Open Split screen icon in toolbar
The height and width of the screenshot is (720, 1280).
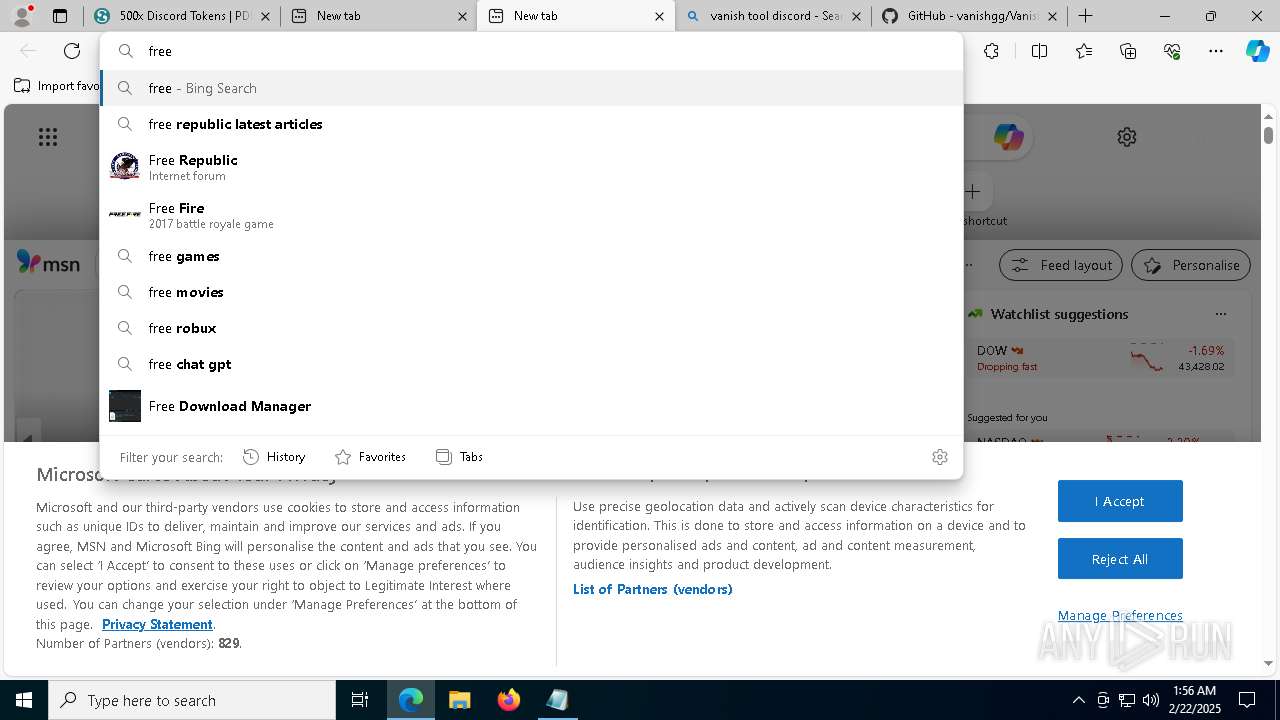click(x=1039, y=51)
